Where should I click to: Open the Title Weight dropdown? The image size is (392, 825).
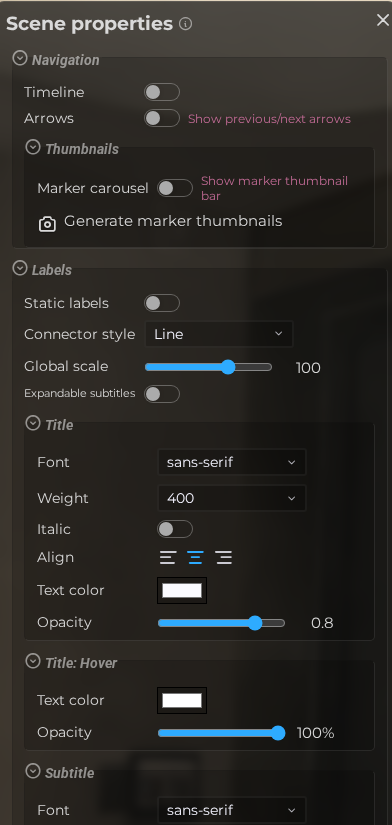(232, 498)
